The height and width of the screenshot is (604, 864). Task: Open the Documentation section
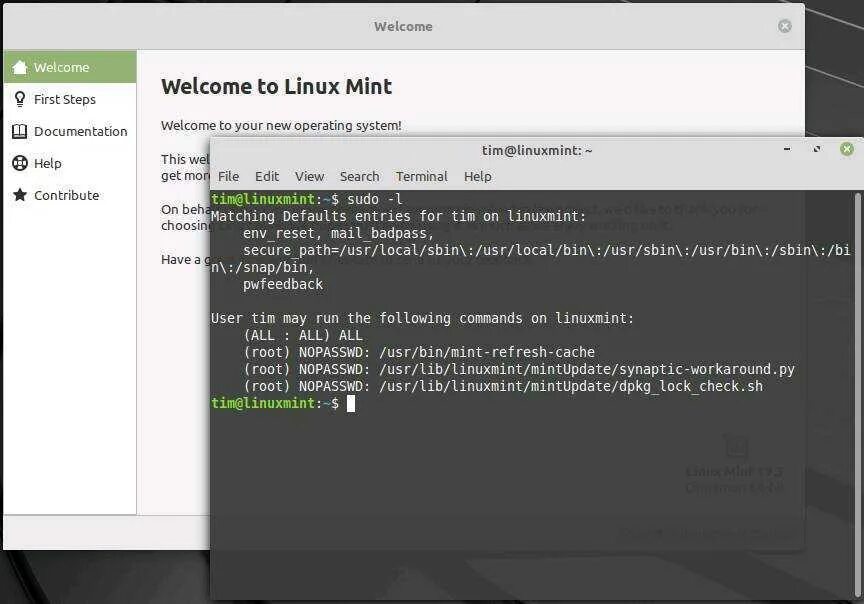[70, 131]
